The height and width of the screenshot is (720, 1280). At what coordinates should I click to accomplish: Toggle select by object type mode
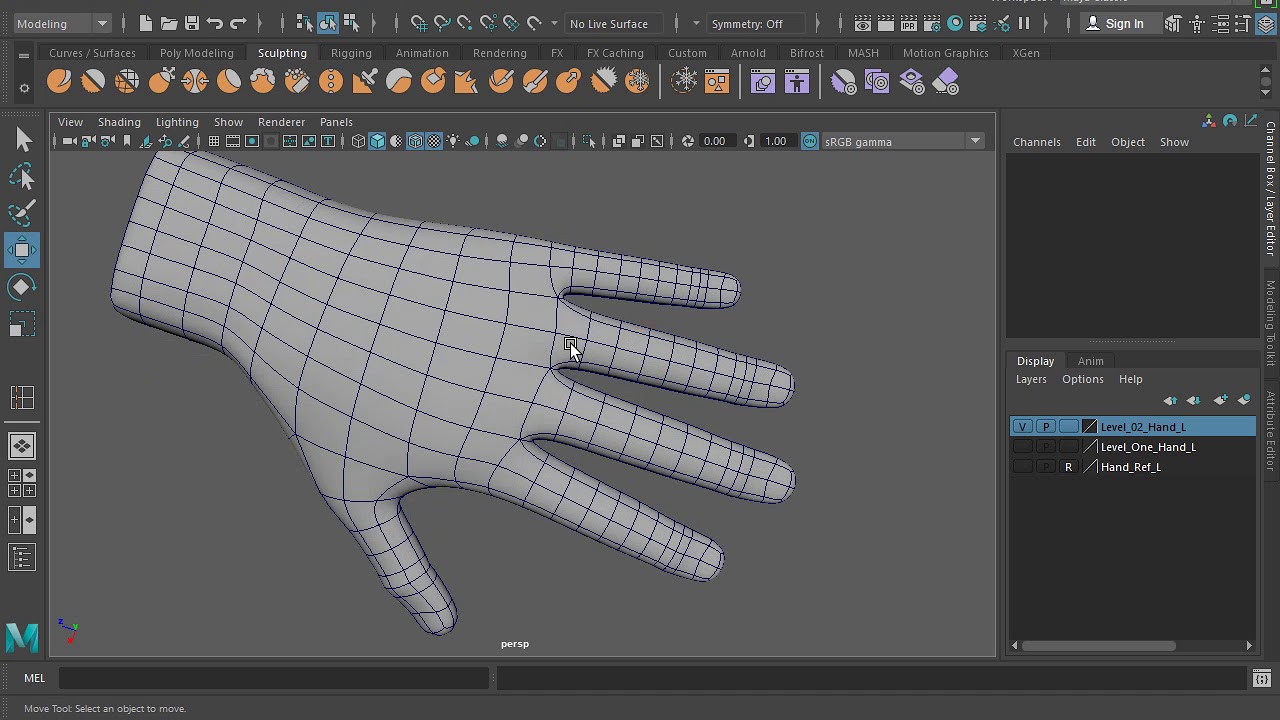(328, 23)
